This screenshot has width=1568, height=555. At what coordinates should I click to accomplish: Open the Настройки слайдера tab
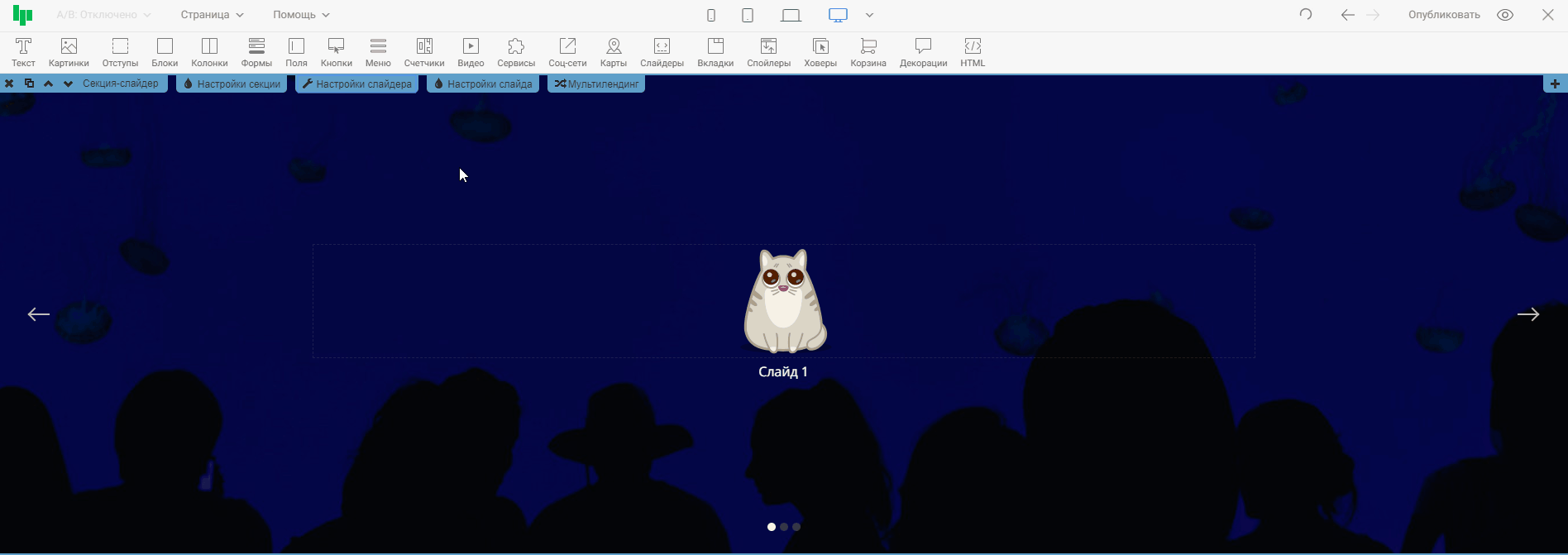click(356, 84)
